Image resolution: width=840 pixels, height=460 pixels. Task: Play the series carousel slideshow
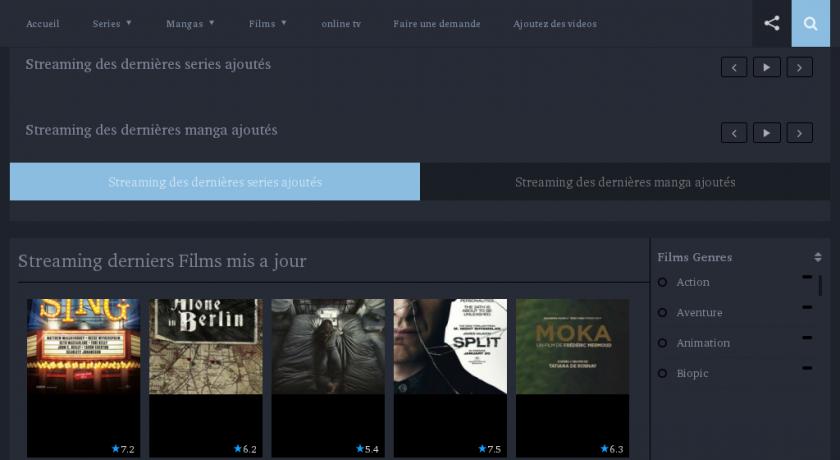(x=767, y=67)
